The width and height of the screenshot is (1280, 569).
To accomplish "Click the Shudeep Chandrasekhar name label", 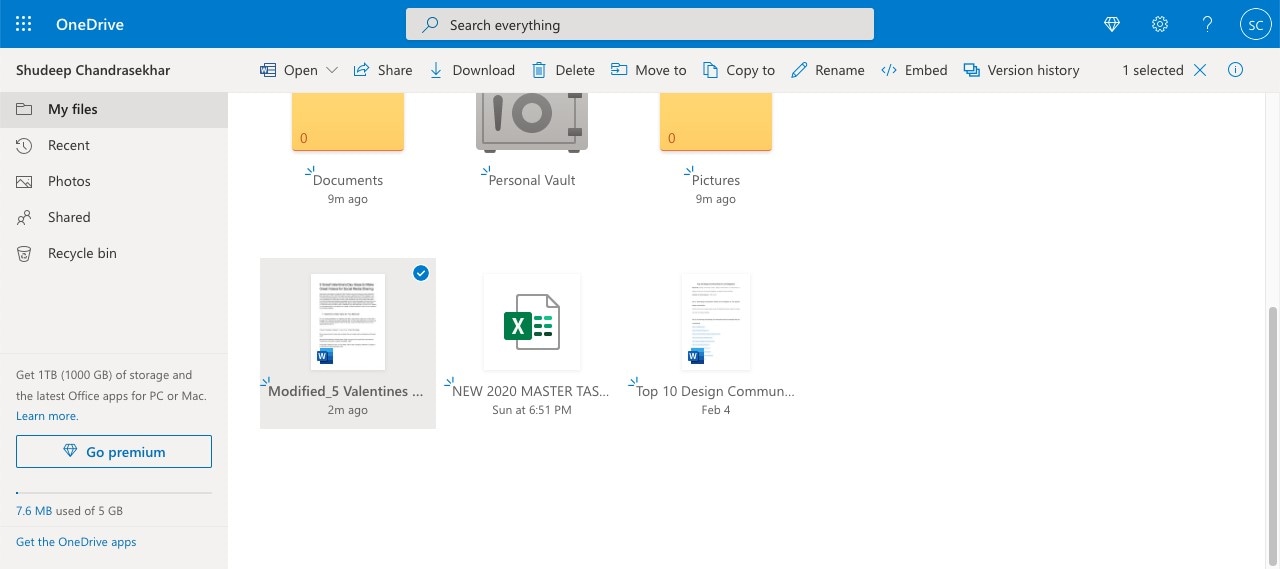I will pos(93,70).
